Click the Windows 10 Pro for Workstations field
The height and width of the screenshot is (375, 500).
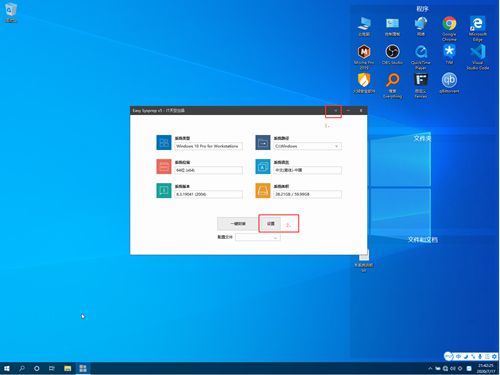click(208, 146)
